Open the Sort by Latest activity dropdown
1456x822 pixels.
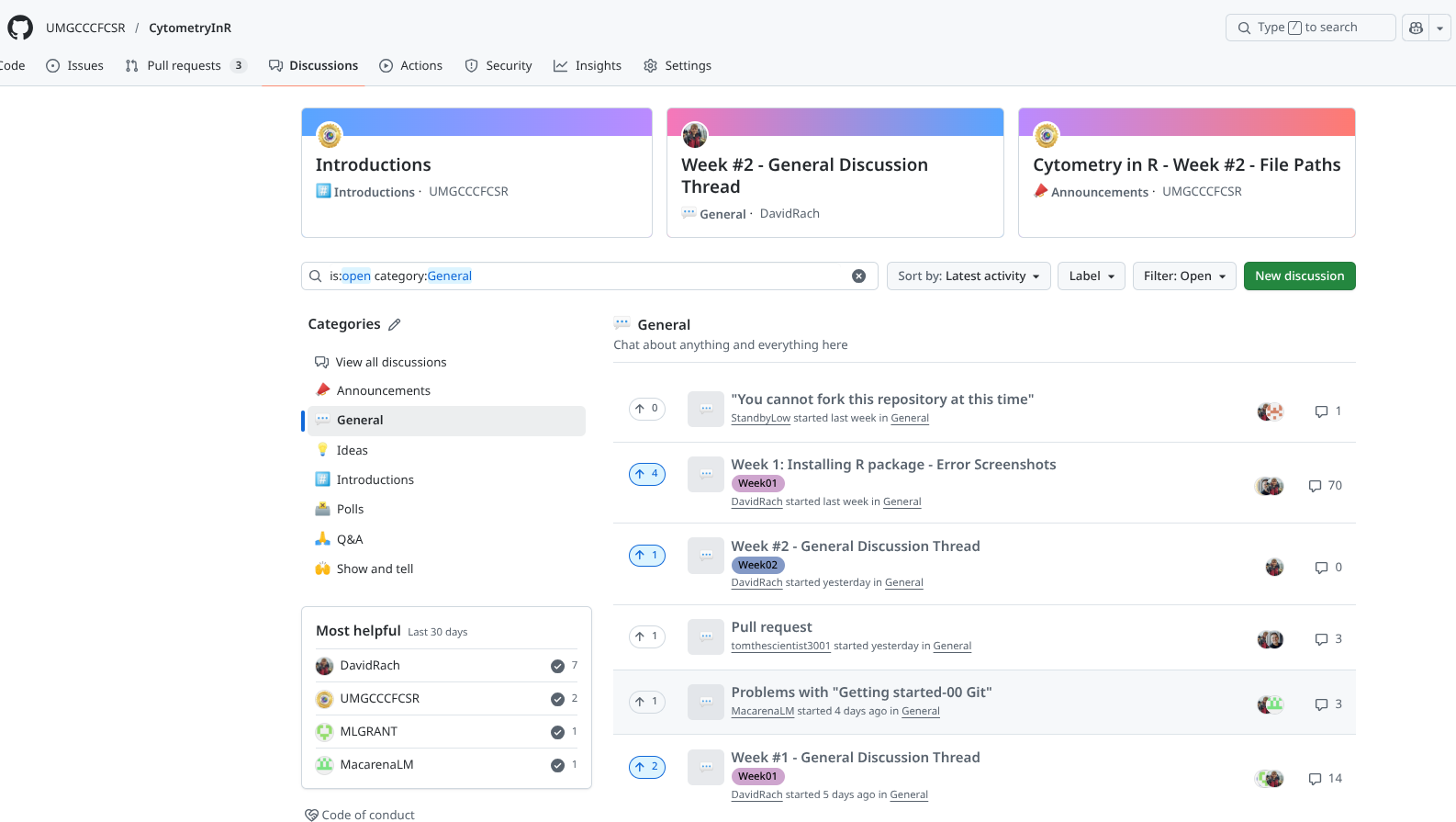(968, 276)
